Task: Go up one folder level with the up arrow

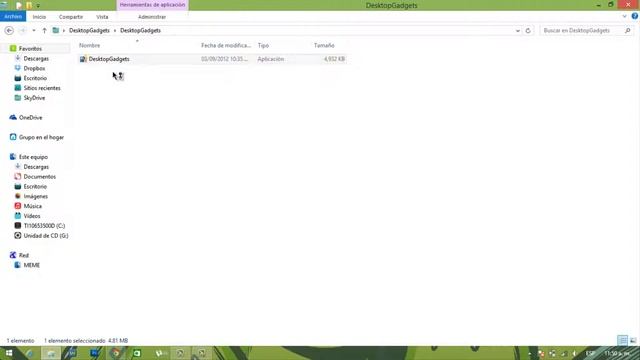Action: [44, 31]
